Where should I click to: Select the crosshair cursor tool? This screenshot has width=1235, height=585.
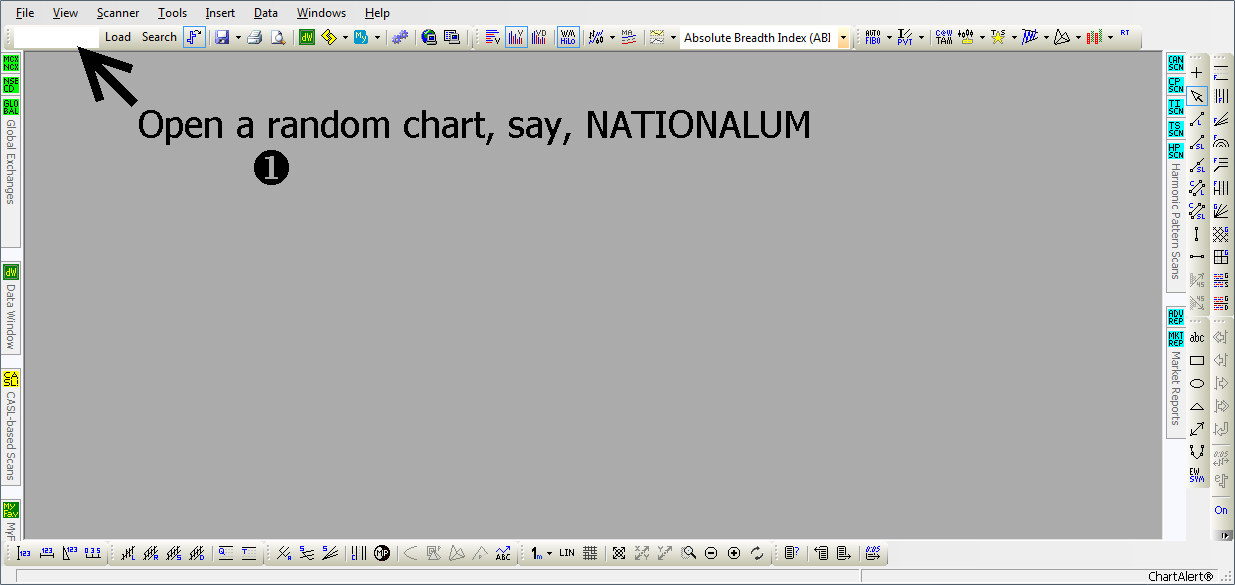pyautogui.click(x=1197, y=73)
